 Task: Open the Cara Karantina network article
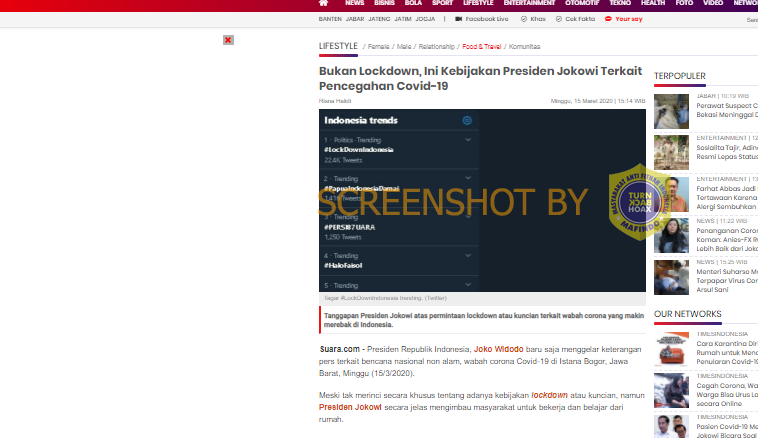[x=727, y=352]
